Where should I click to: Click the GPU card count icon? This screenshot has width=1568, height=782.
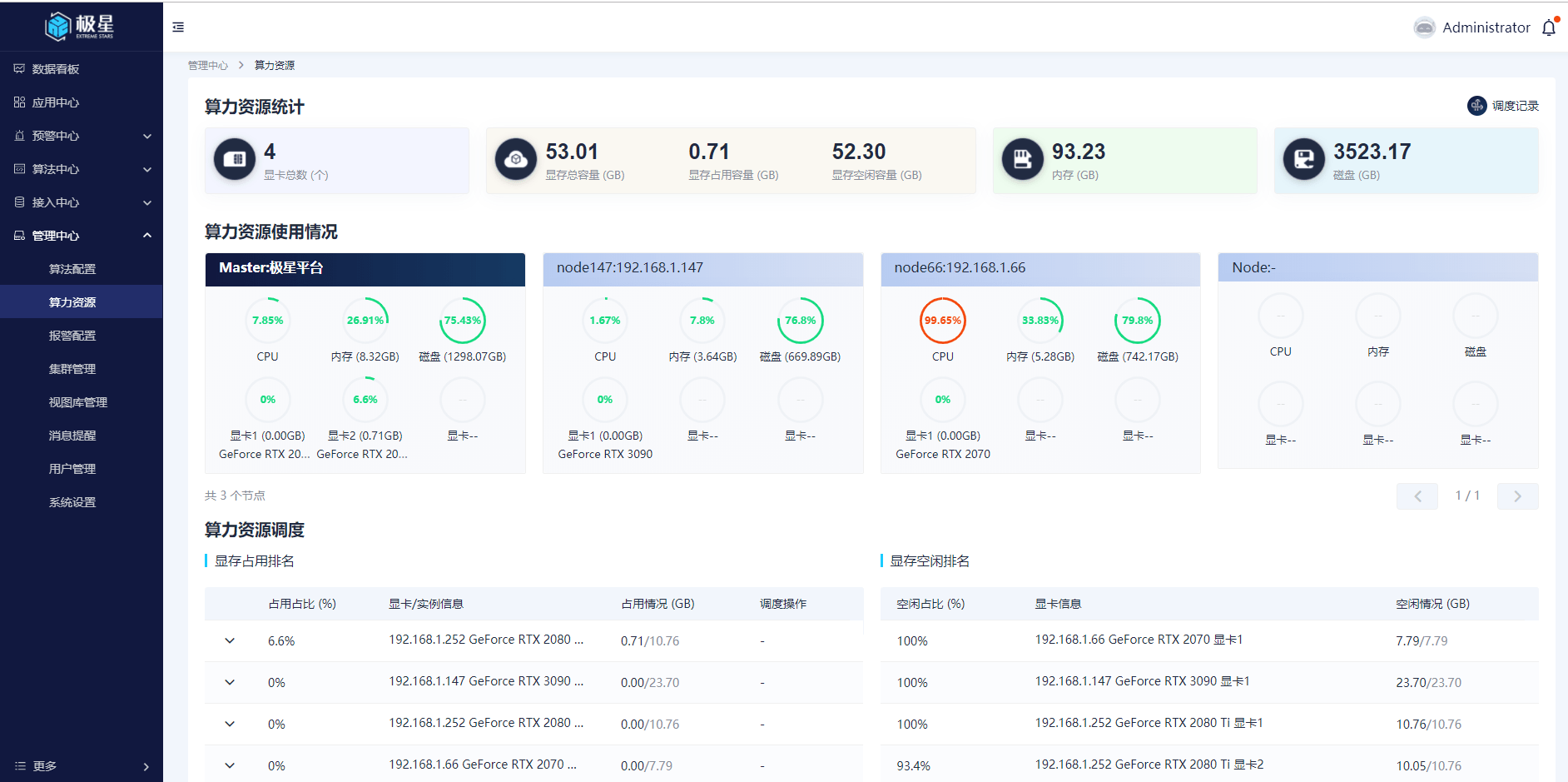pyautogui.click(x=235, y=159)
